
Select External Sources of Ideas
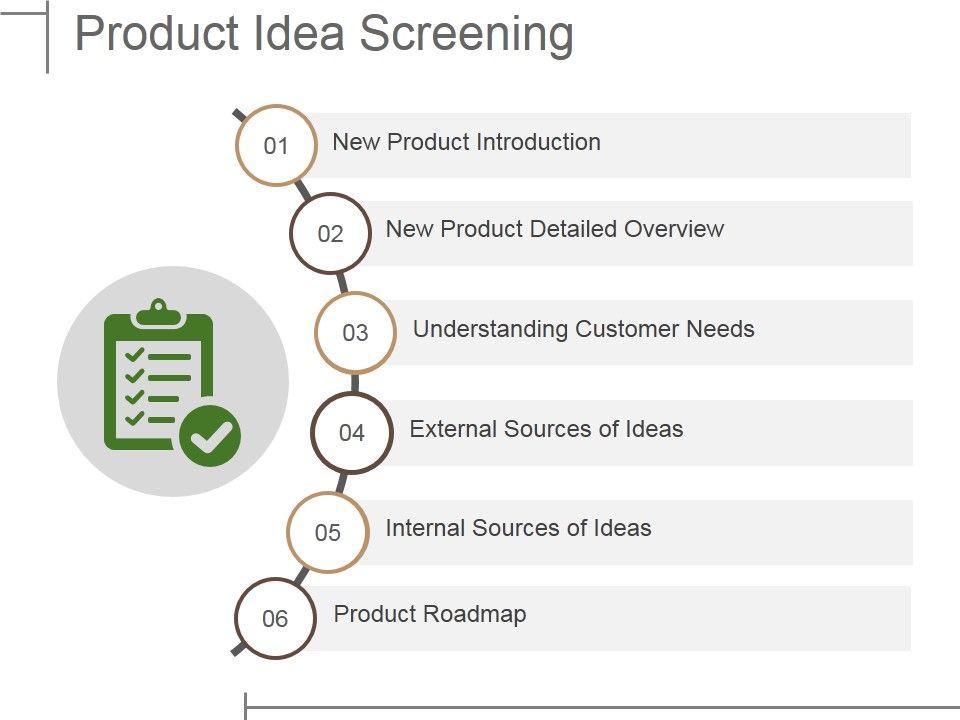tap(546, 429)
